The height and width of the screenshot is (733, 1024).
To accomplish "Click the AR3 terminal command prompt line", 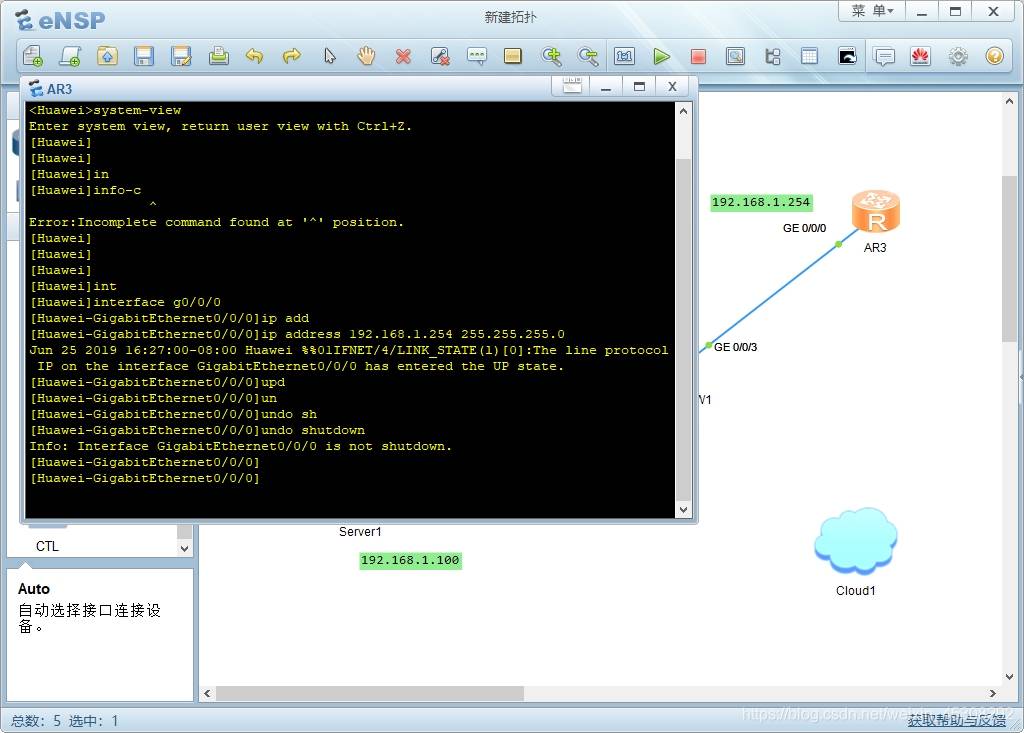I will point(144,478).
